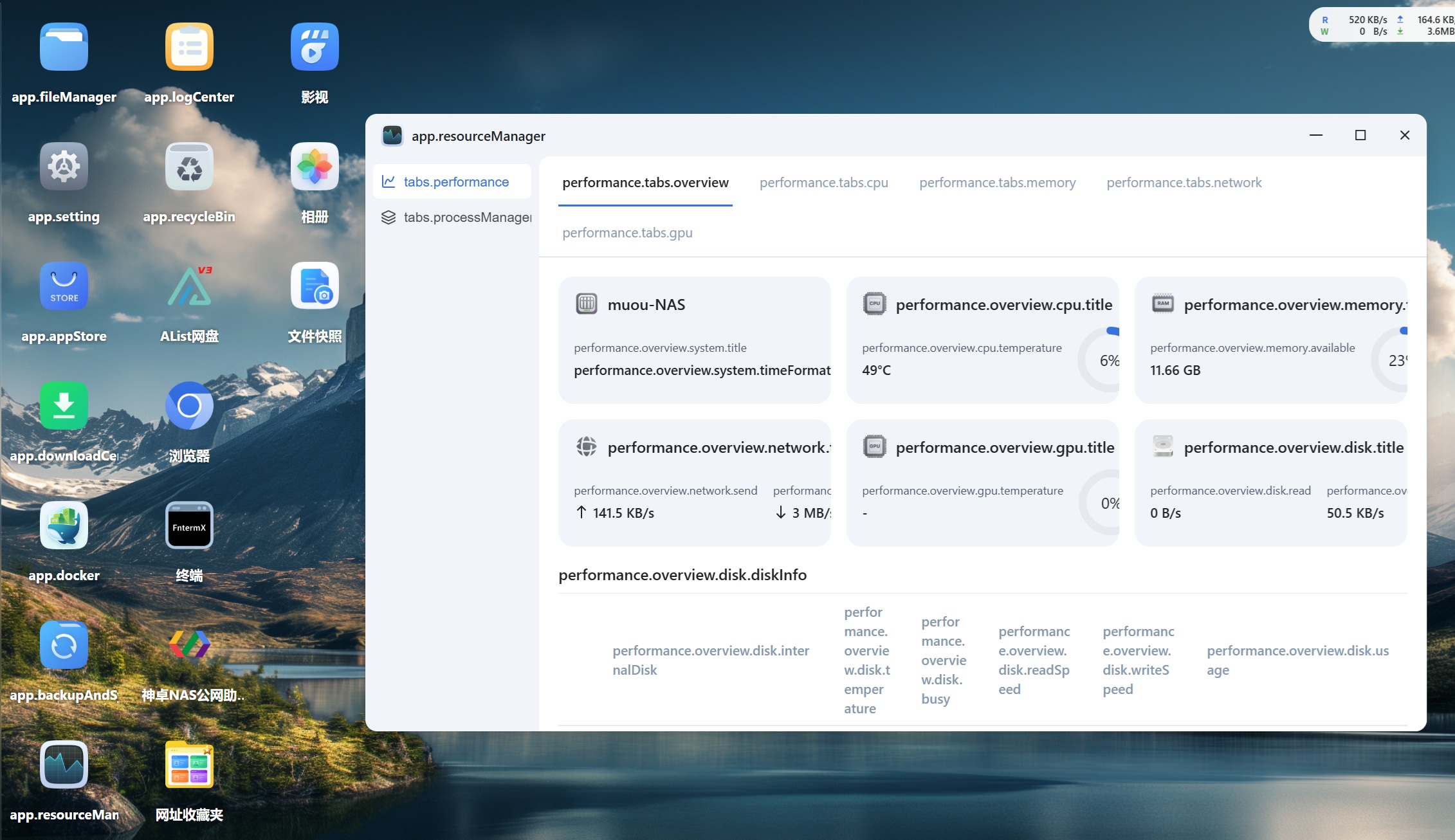This screenshot has width=1455, height=840.
Task: Open the app.recycleBin desktop icon
Action: (189, 167)
